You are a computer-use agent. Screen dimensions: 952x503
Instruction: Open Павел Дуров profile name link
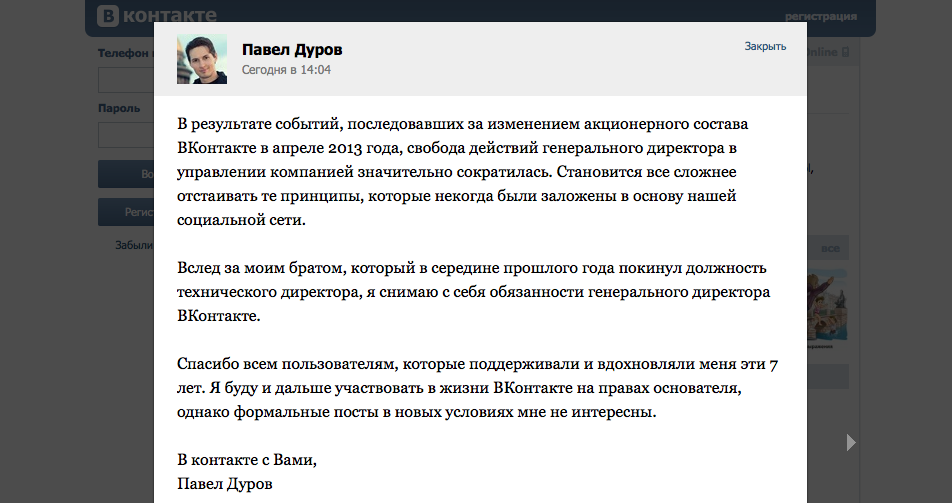[x=292, y=50]
